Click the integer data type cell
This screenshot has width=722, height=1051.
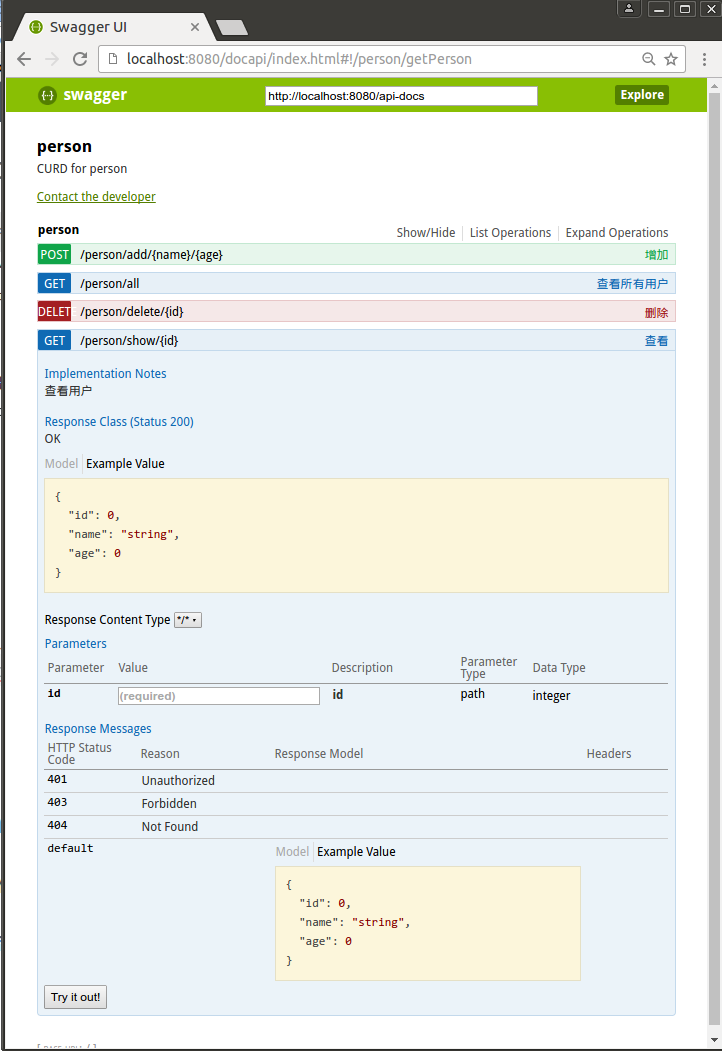pos(551,696)
